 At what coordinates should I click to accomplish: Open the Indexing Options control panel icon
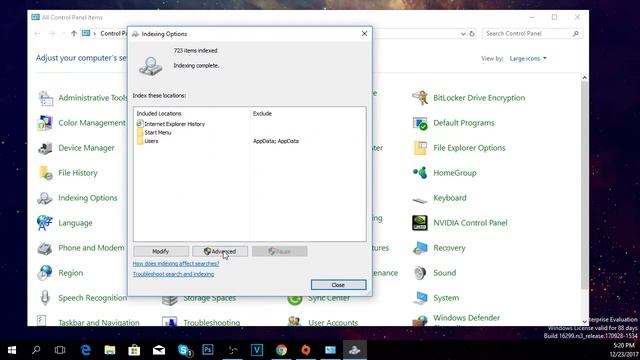(x=45, y=198)
